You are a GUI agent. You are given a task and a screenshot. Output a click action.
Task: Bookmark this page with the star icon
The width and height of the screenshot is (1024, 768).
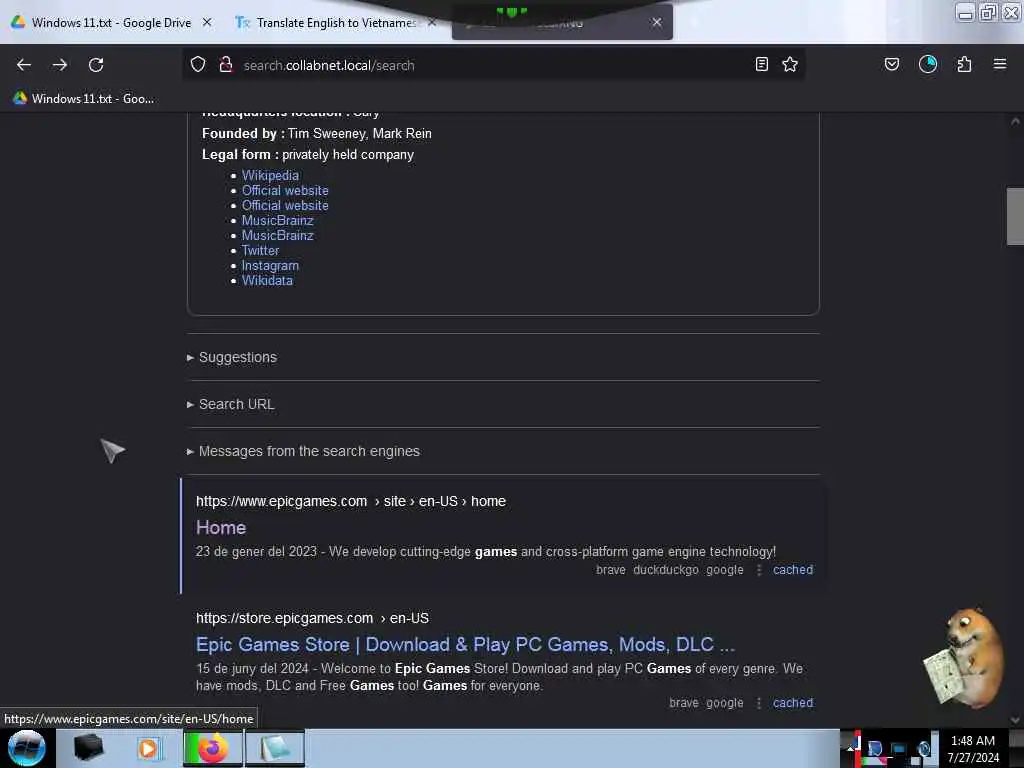coord(790,64)
